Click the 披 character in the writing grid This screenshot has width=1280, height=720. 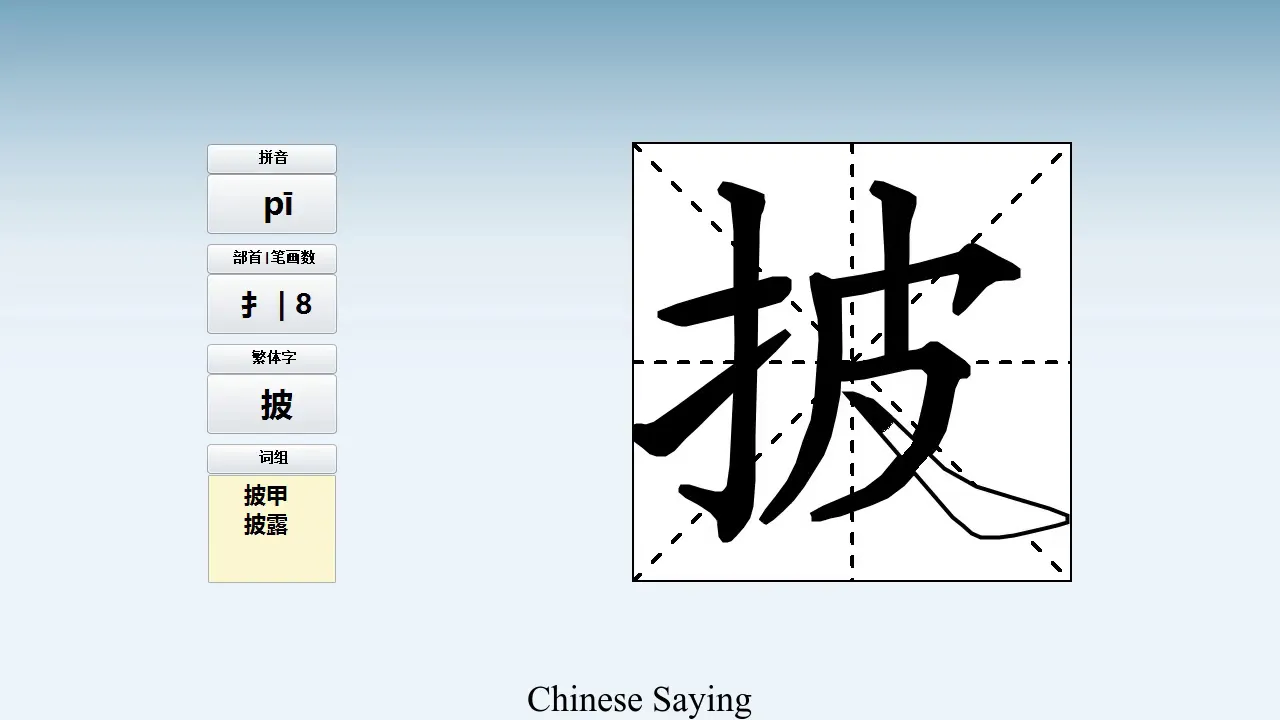(852, 362)
